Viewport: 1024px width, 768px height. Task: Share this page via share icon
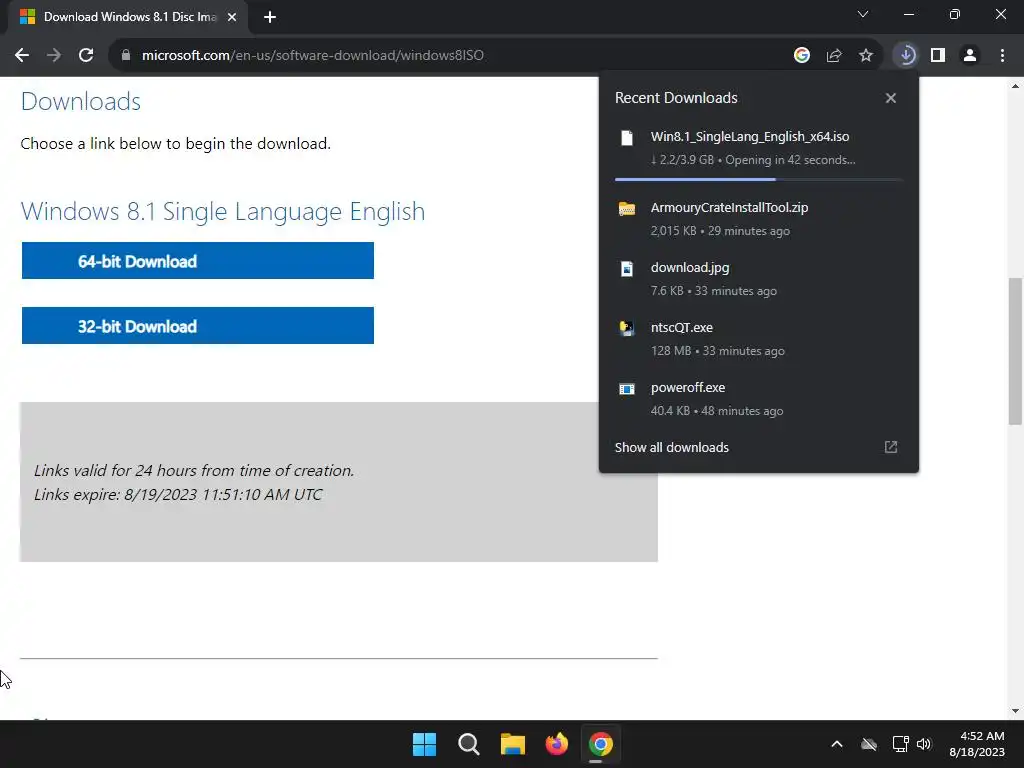834,56
